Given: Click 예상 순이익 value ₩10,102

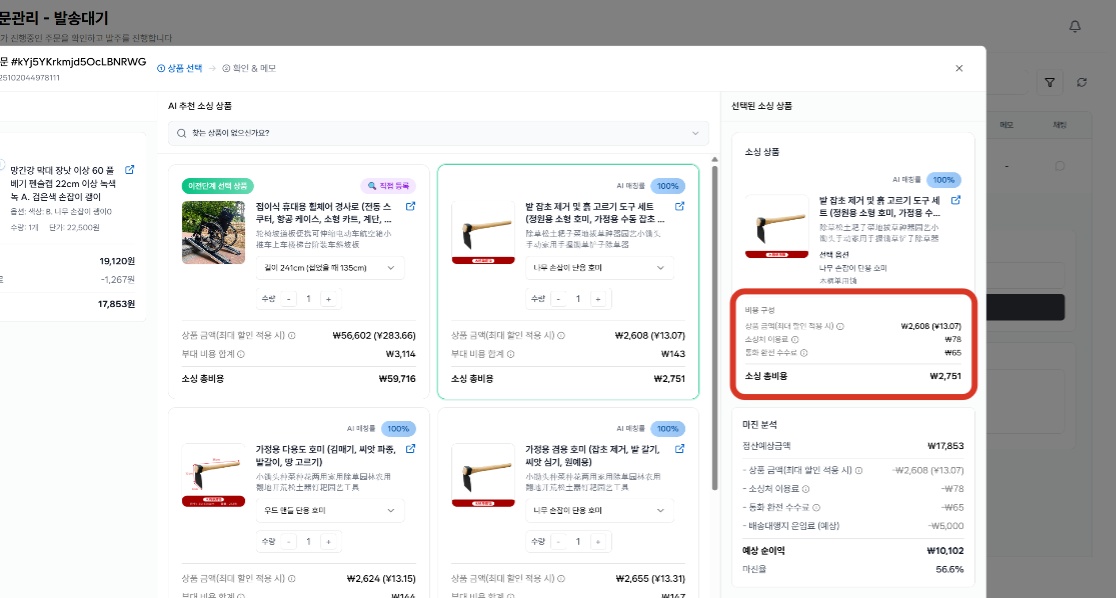Looking at the screenshot, I should click(x=945, y=551).
